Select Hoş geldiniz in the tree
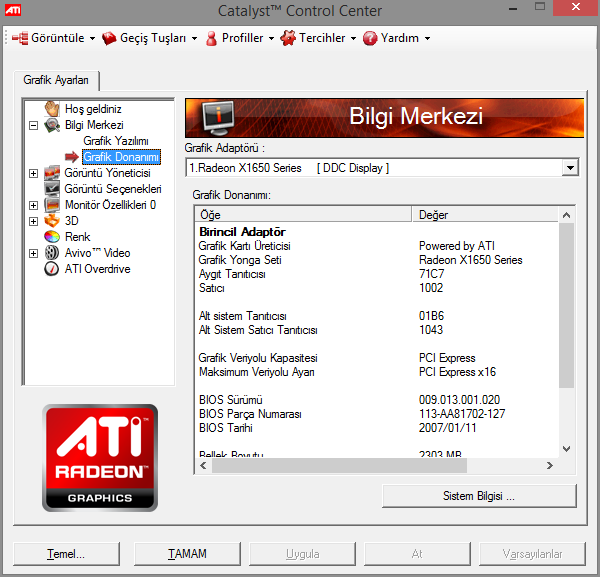This screenshot has width=600, height=577. pos(93,109)
